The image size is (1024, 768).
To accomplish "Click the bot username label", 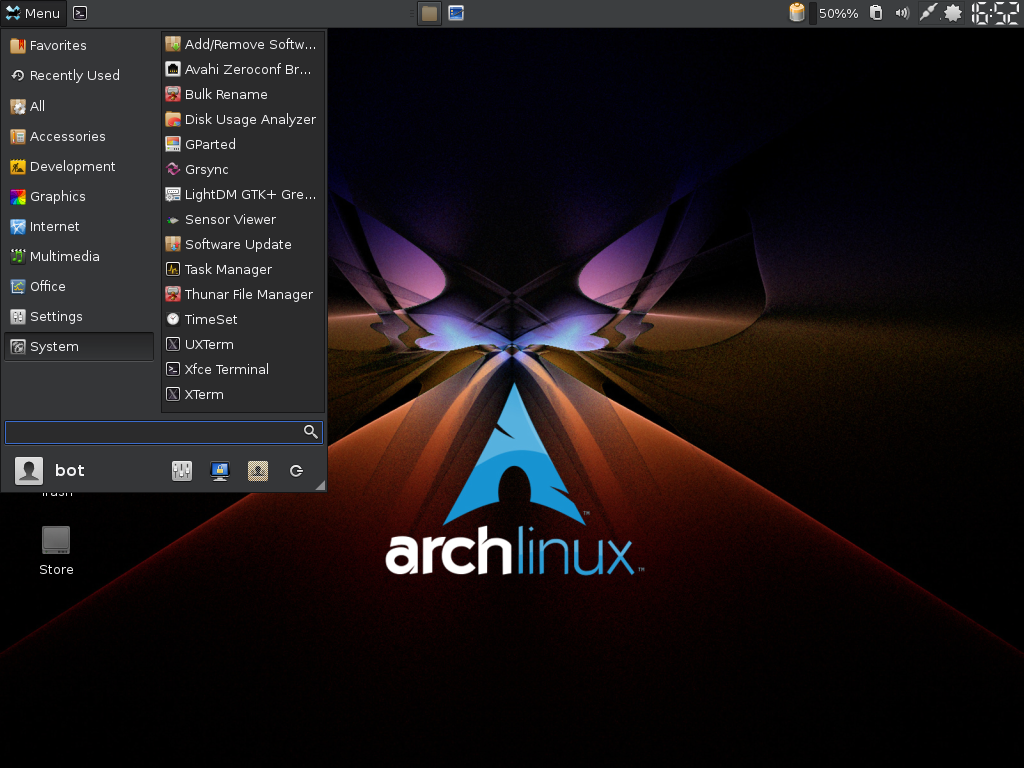I will click(x=70, y=471).
